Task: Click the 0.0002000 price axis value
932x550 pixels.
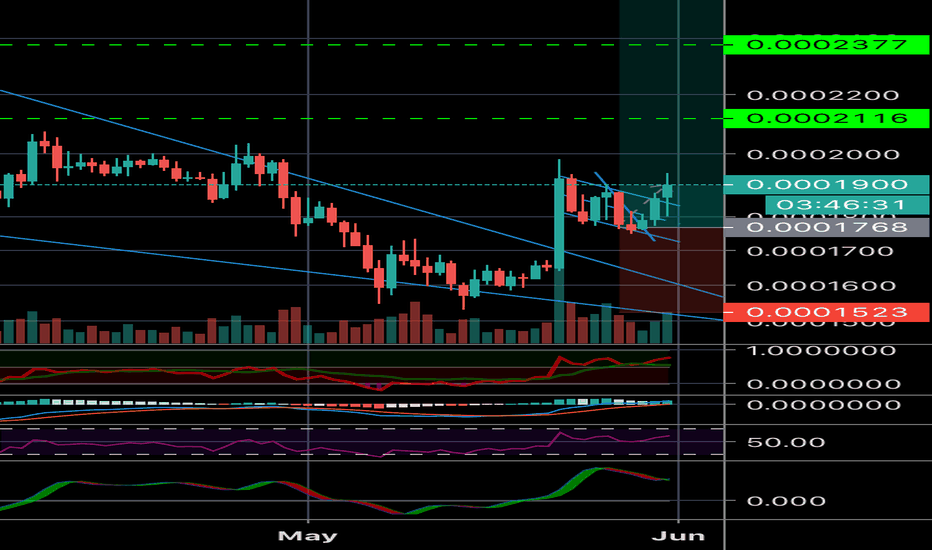Action: click(823, 155)
